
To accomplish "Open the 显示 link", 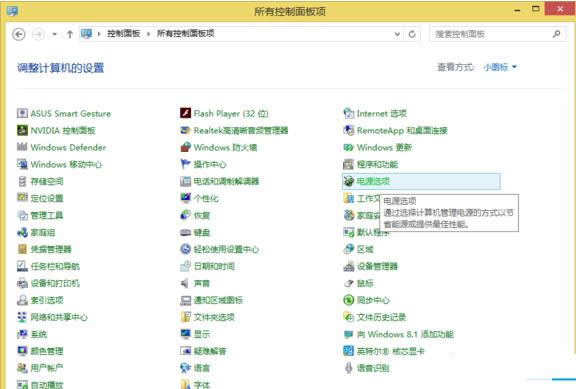I will click(202, 334).
